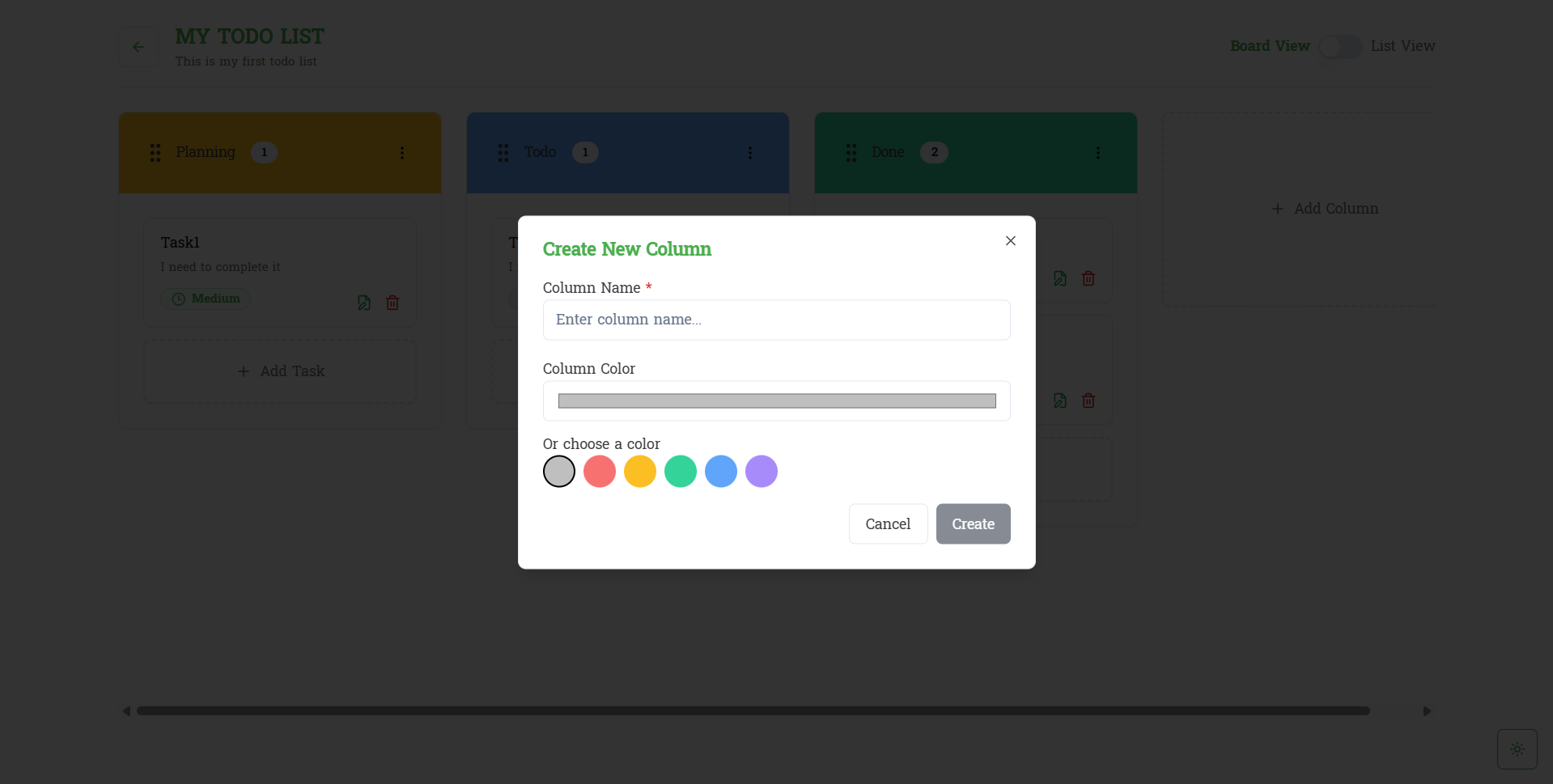1553x784 pixels.
Task: Click the scrollbar left arrow
Action: pyautogui.click(x=126, y=711)
